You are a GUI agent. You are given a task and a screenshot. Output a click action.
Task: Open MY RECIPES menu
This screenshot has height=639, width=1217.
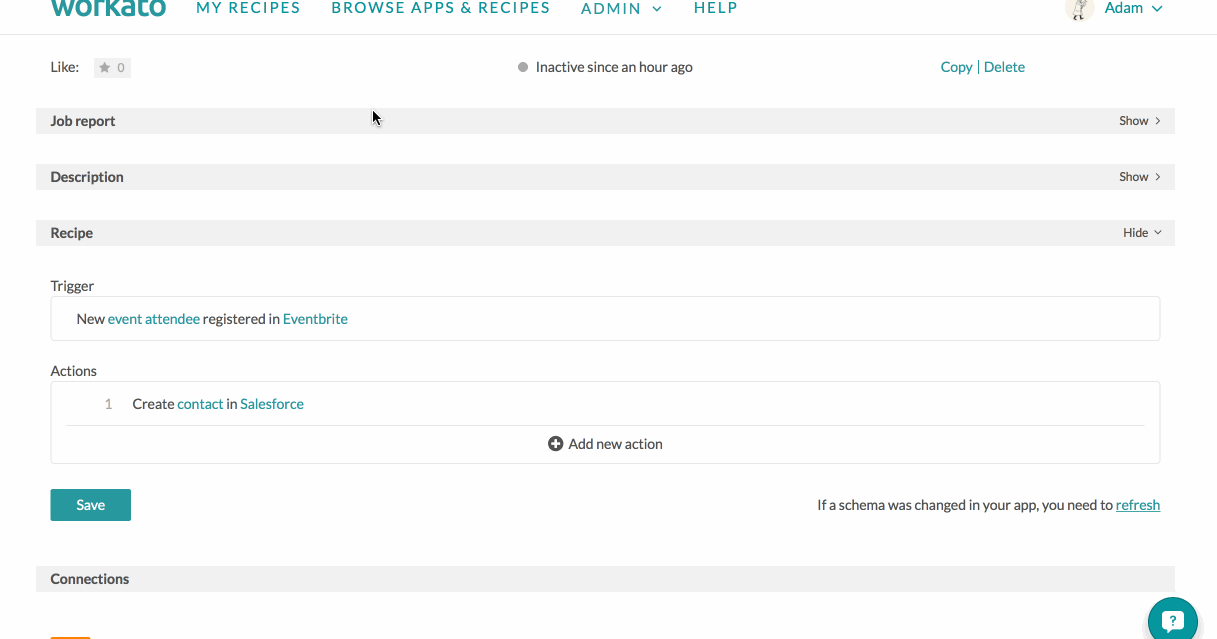coord(248,8)
